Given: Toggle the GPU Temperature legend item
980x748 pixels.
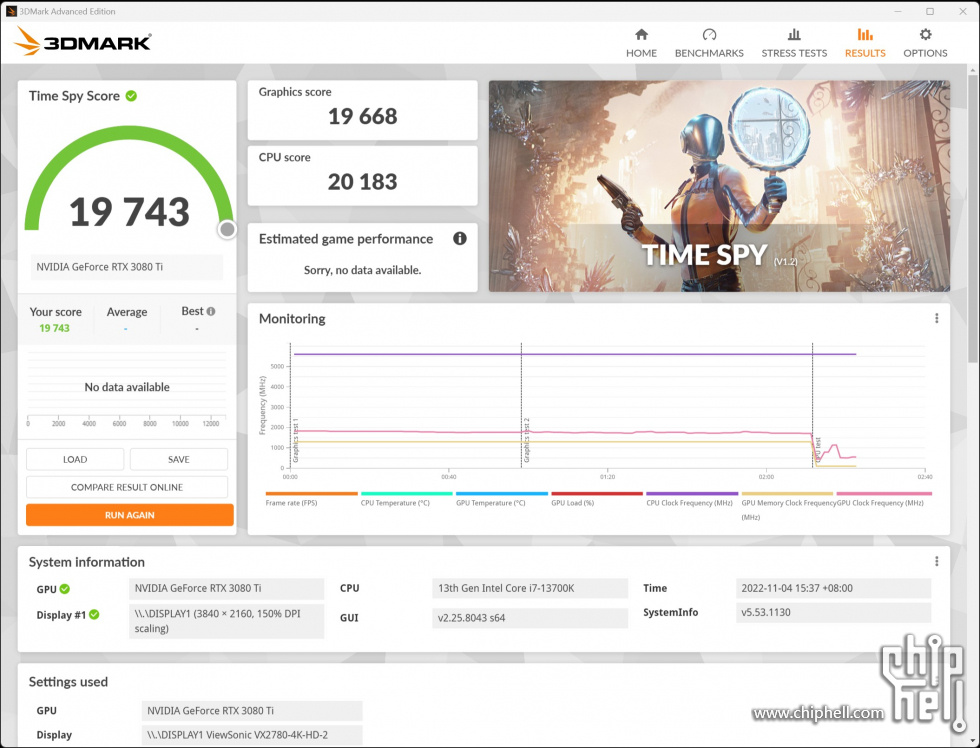Looking at the screenshot, I should pyautogui.click(x=501, y=499).
